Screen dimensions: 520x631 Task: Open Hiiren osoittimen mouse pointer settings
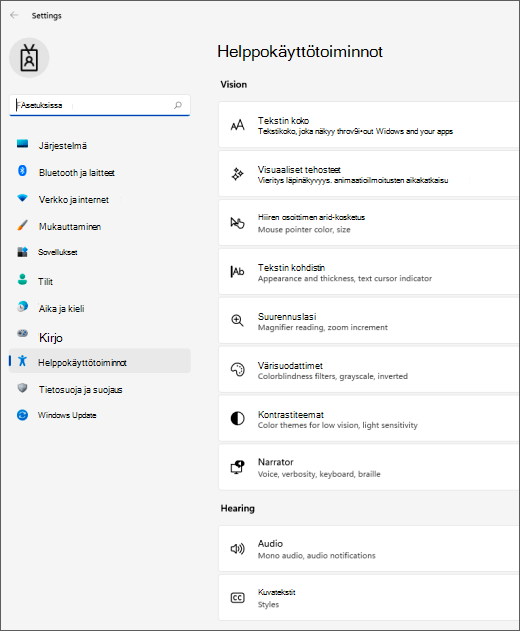pyautogui.click(x=368, y=223)
